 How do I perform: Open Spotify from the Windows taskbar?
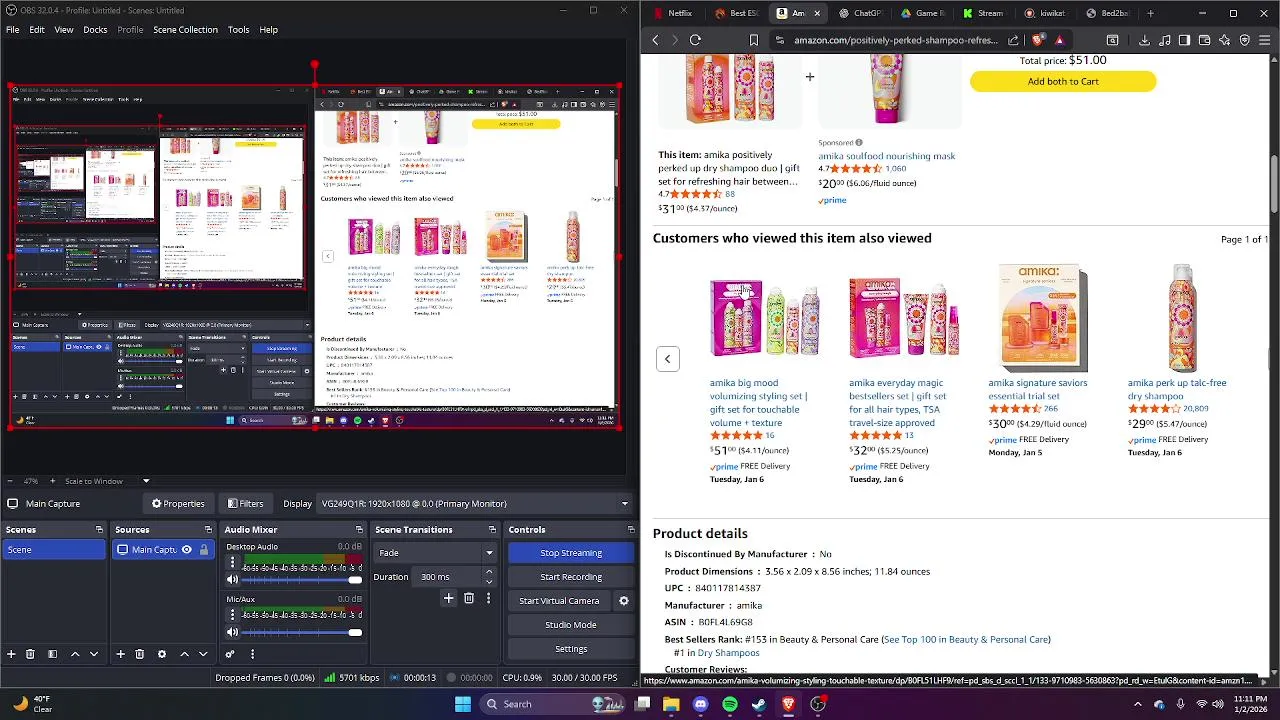(x=730, y=704)
